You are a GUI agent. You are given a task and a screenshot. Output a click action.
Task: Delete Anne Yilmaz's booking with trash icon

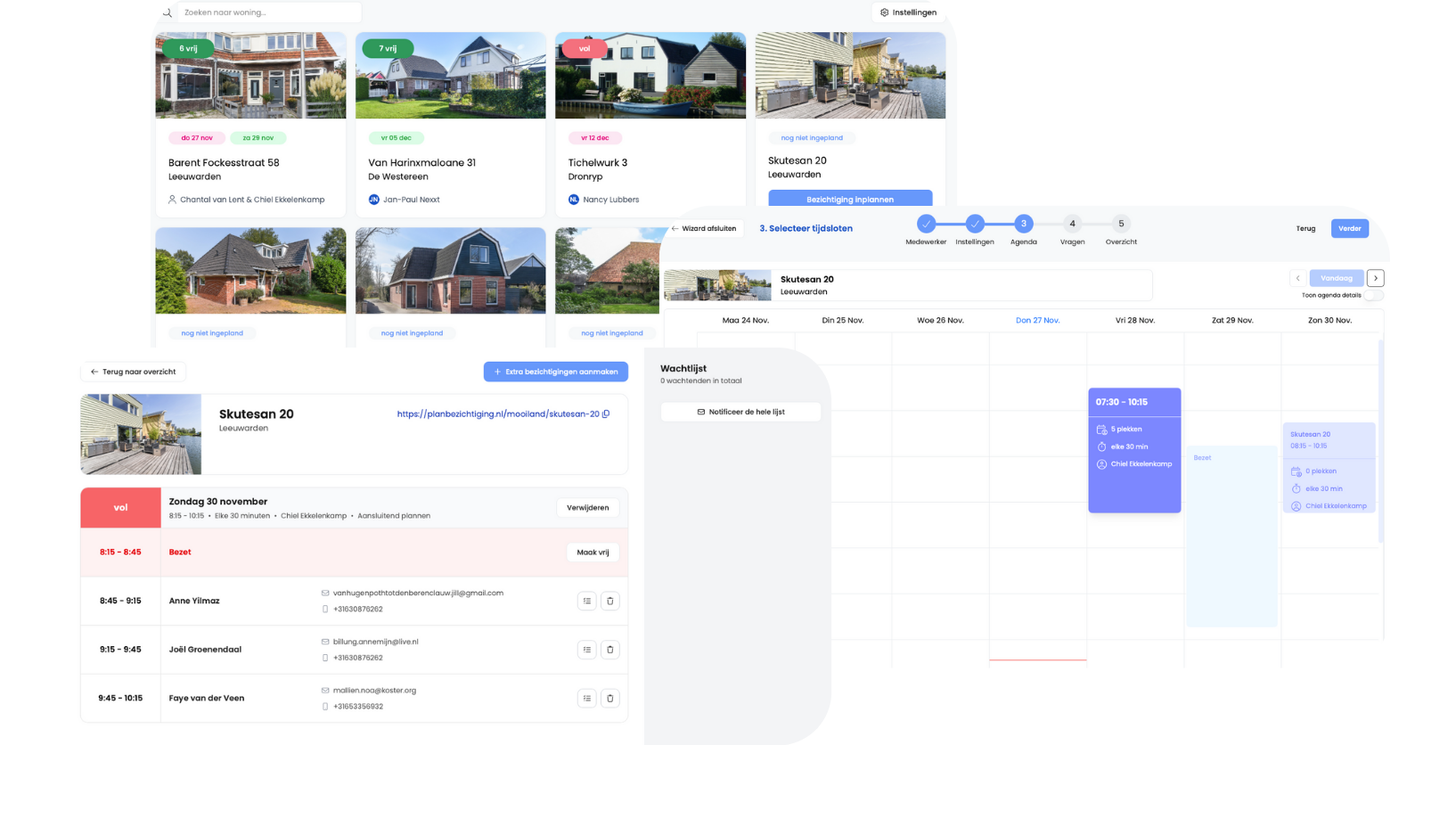609,601
